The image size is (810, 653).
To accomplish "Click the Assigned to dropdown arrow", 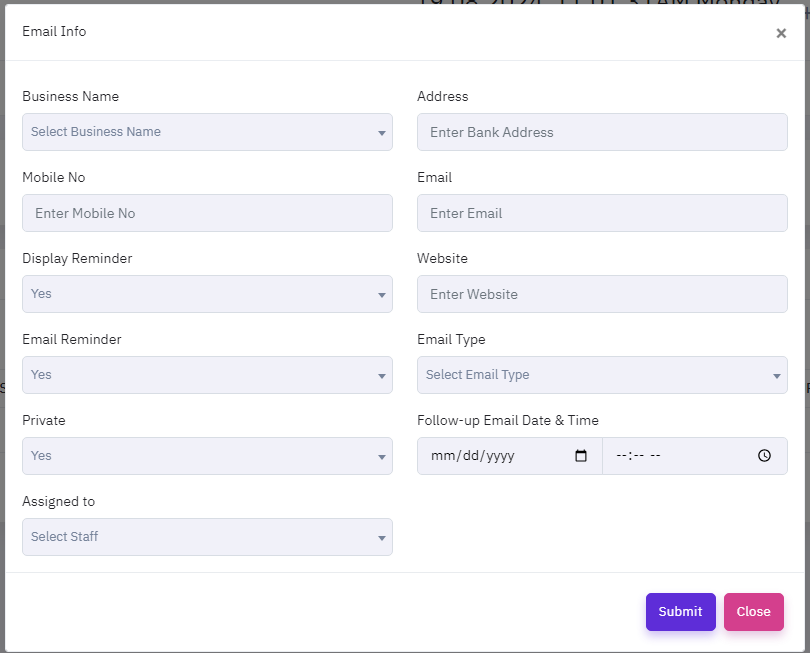I will (x=382, y=538).
